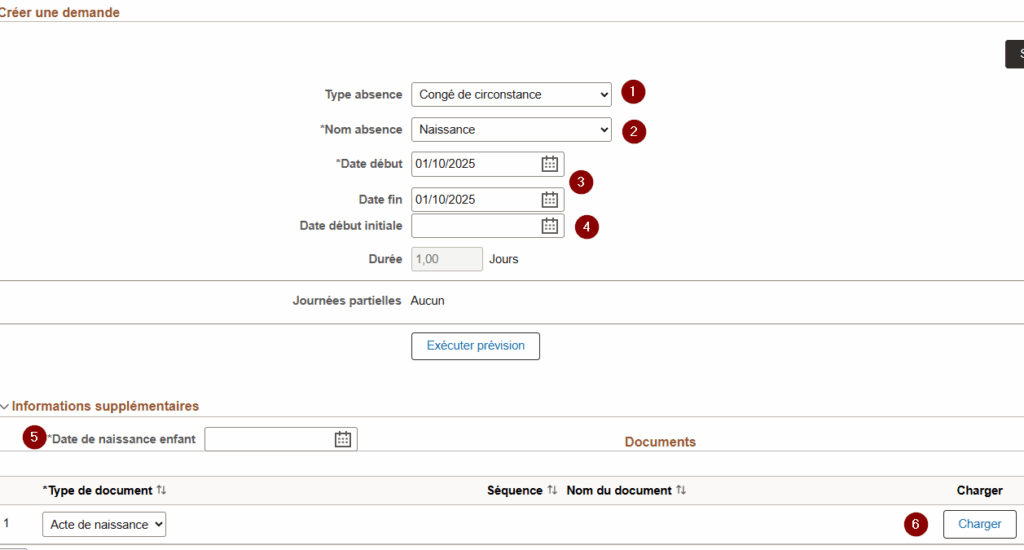Open the Date de naissance enfant calendar
Viewport: 1024px width, 550px height.
[x=343, y=439]
